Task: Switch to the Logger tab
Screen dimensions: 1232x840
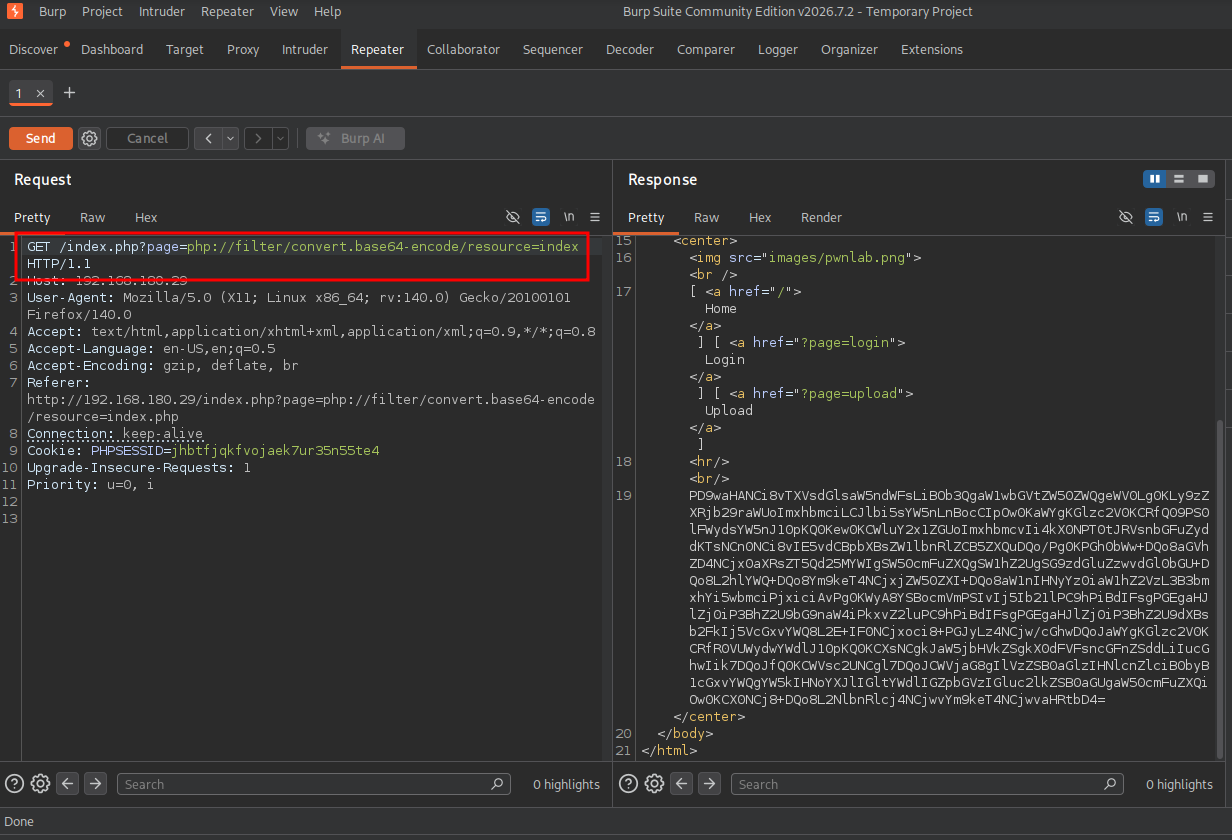Action: pyautogui.click(x=778, y=49)
